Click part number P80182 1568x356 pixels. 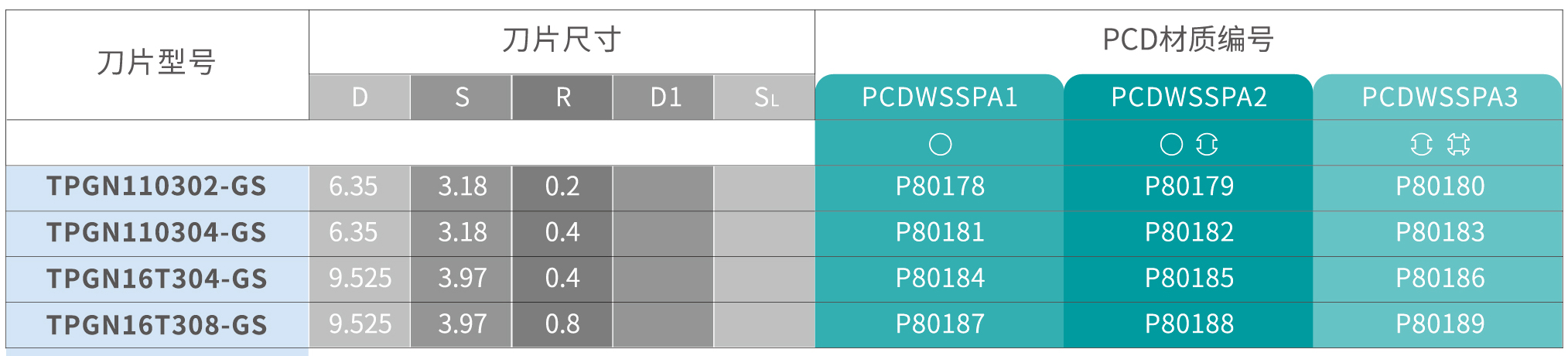(x=1189, y=232)
